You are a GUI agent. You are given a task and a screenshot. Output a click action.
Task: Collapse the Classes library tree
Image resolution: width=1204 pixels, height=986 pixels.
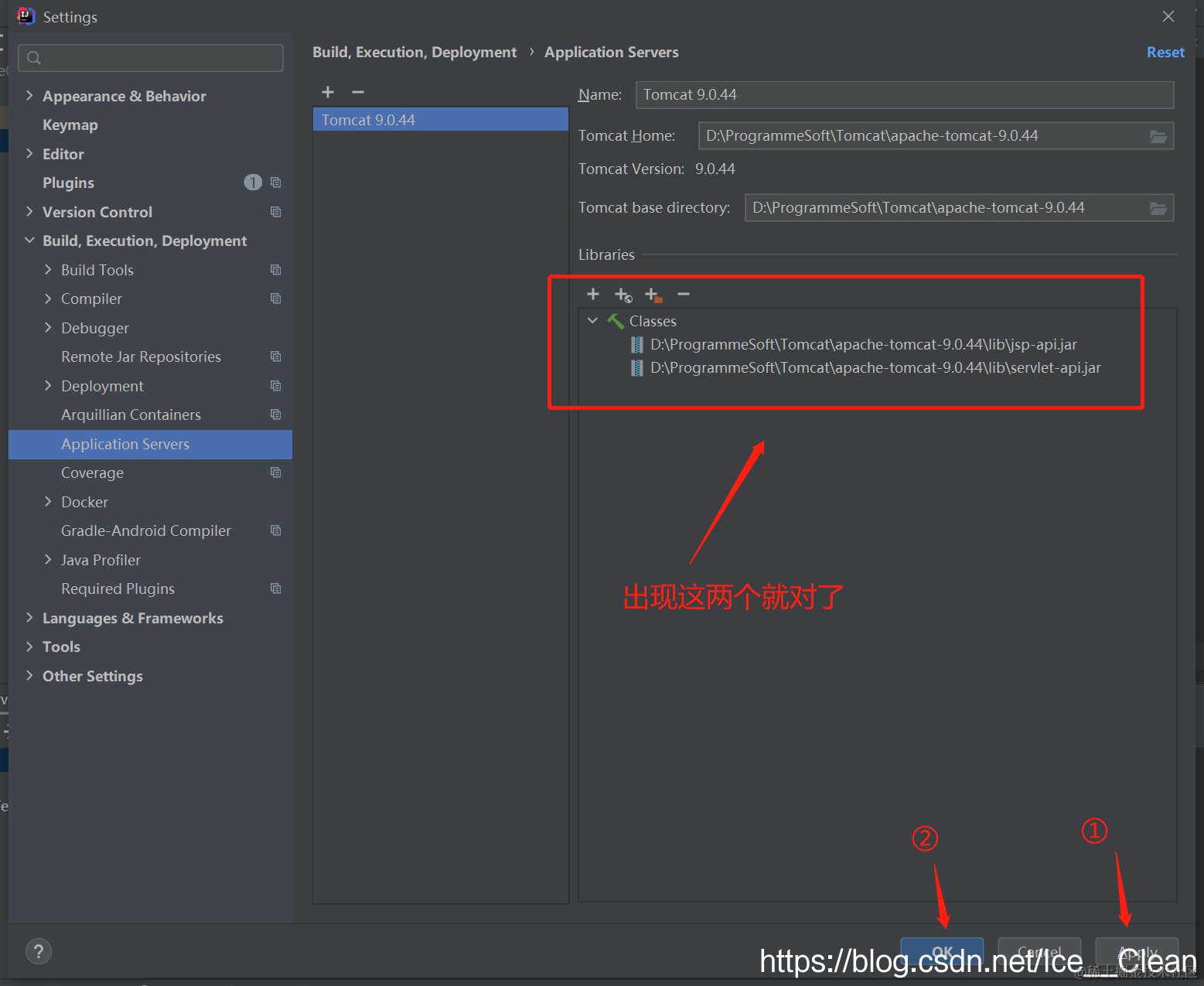[592, 321]
